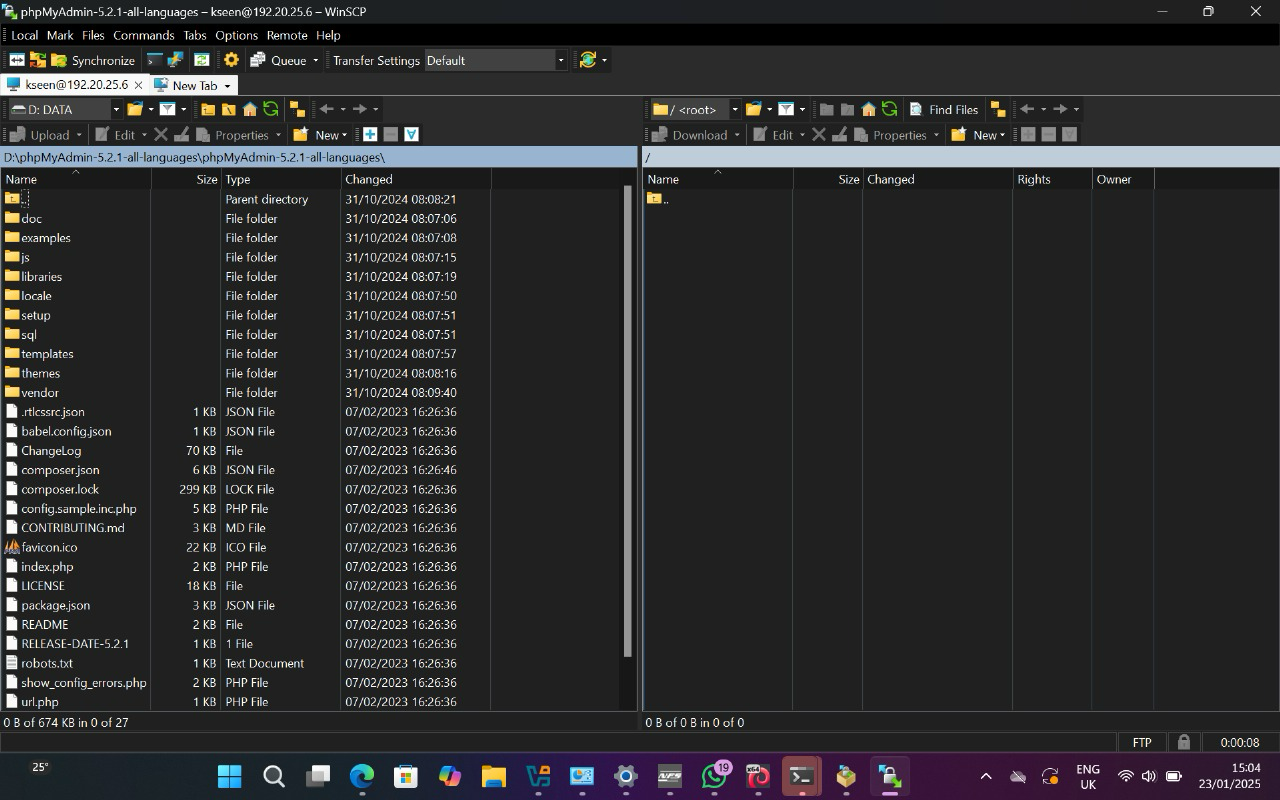Go to local home directory icon
The width and height of the screenshot is (1280, 800).
coord(250,109)
